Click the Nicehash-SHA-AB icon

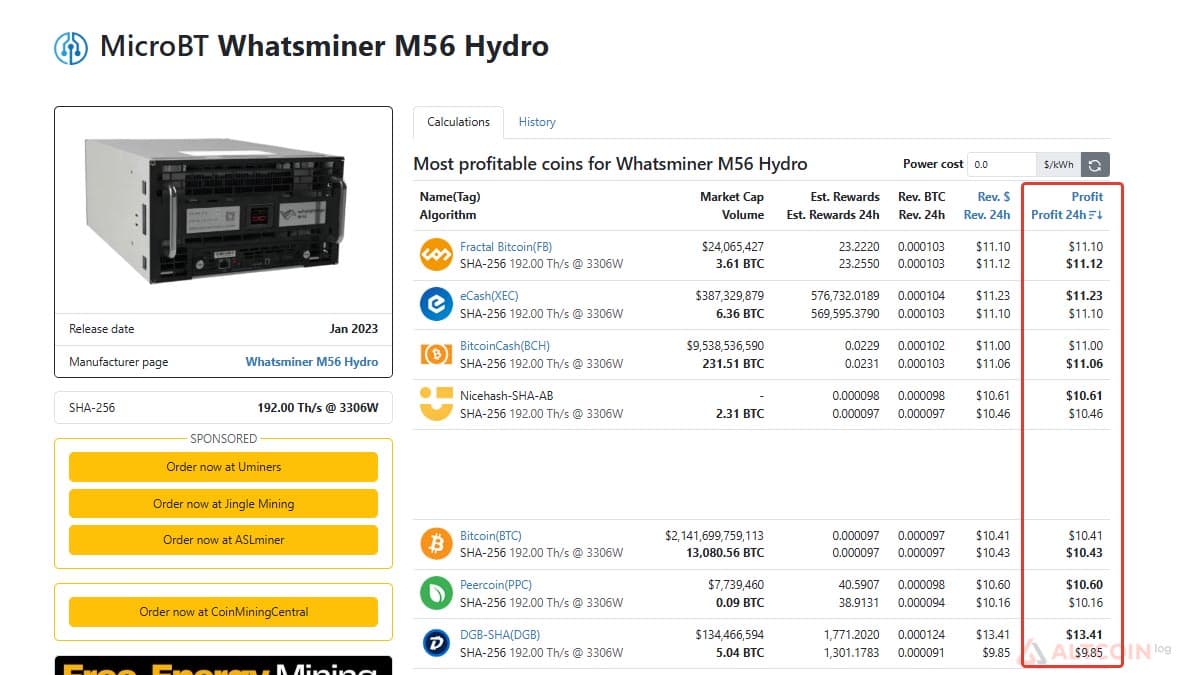tap(436, 403)
